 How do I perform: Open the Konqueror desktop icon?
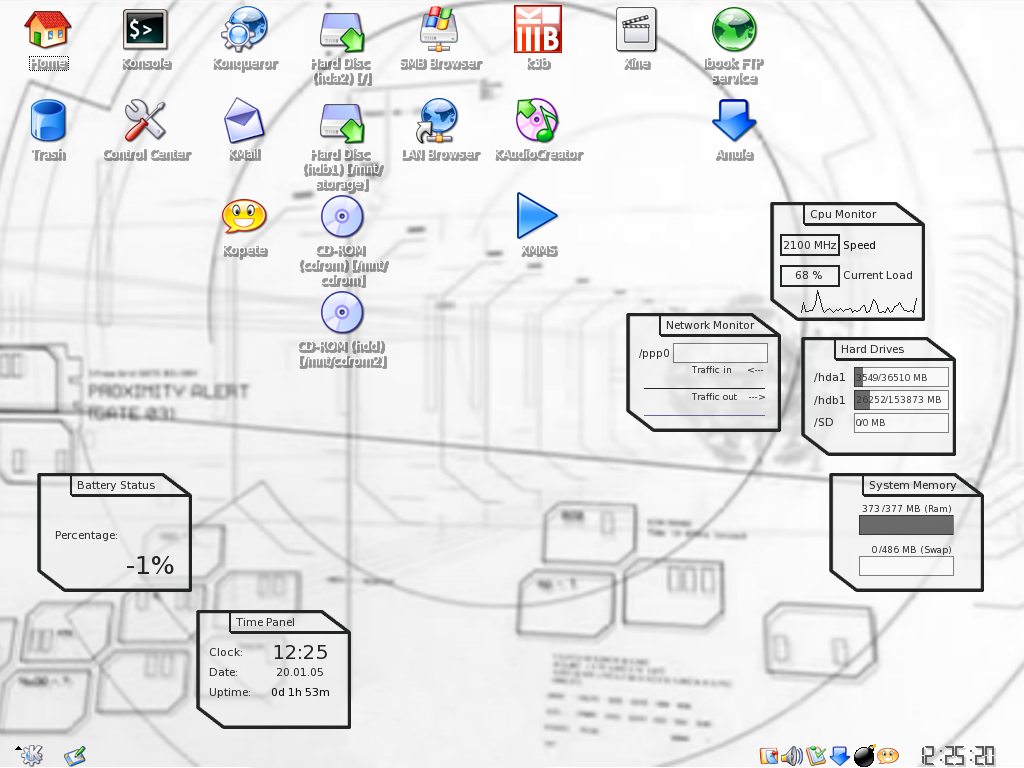tap(244, 29)
